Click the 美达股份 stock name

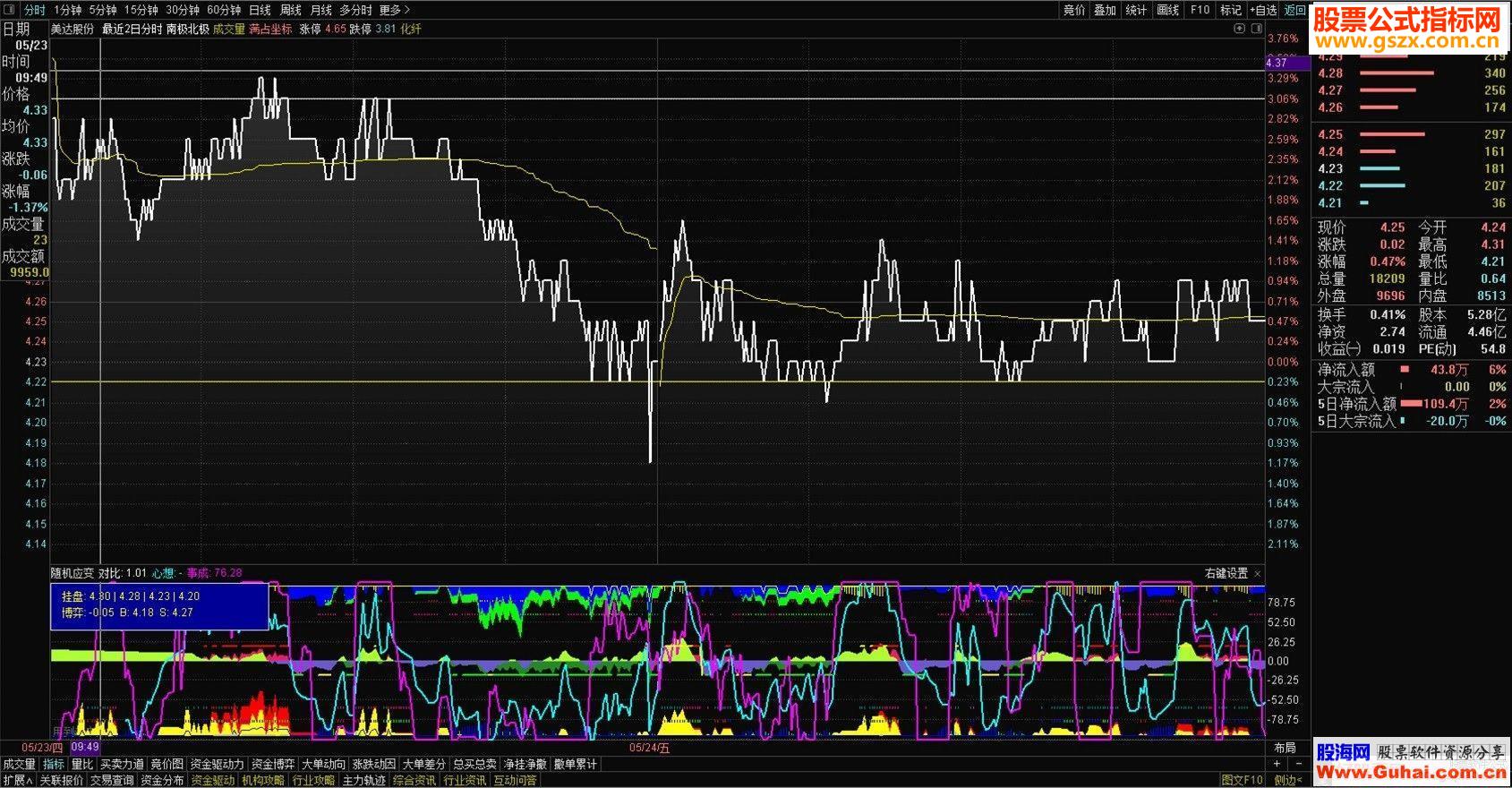72,29
